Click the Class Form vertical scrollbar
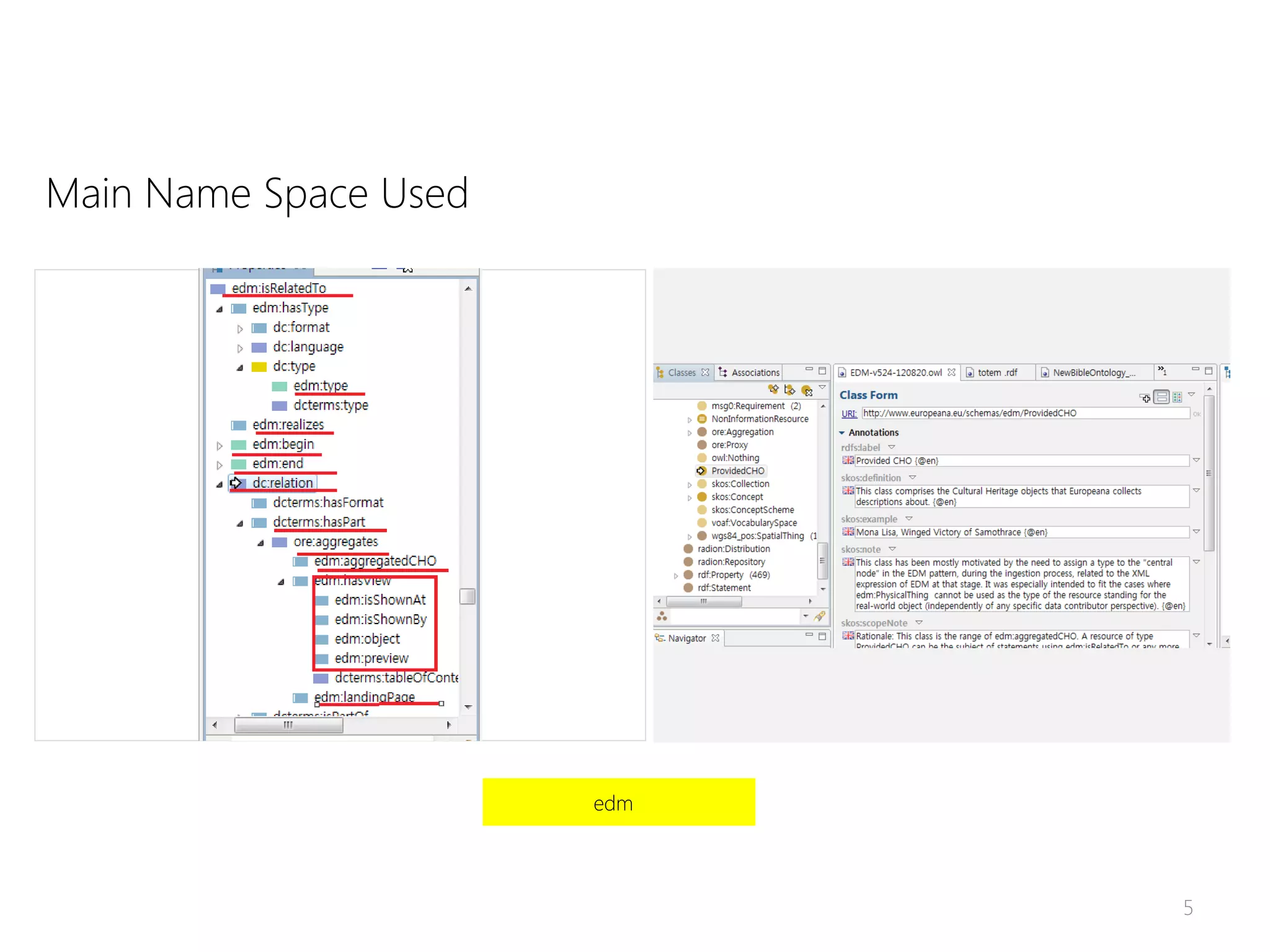1270x952 pixels. click(x=1209, y=472)
